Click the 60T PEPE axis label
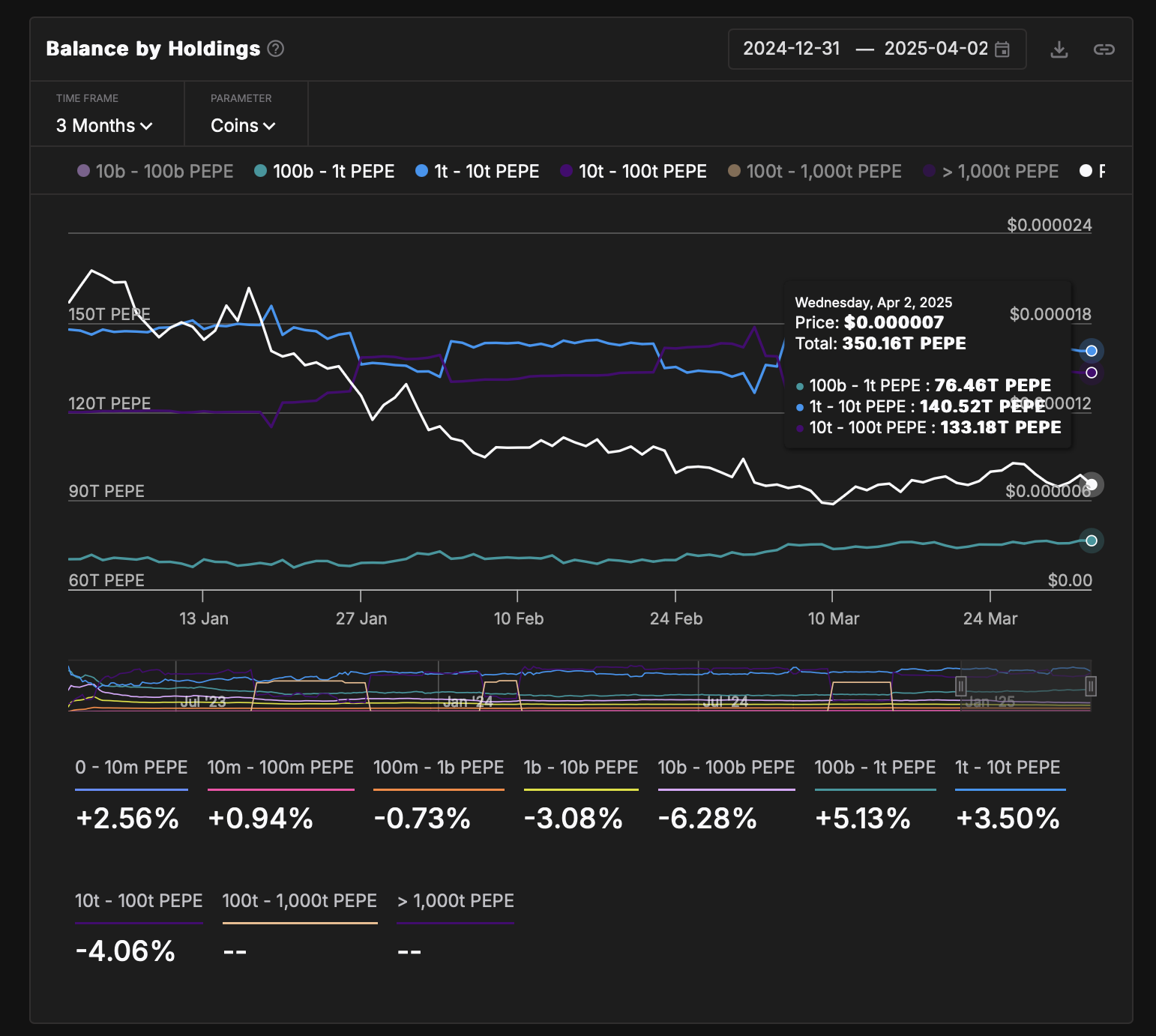The image size is (1156, 1036). click(106, 580)
